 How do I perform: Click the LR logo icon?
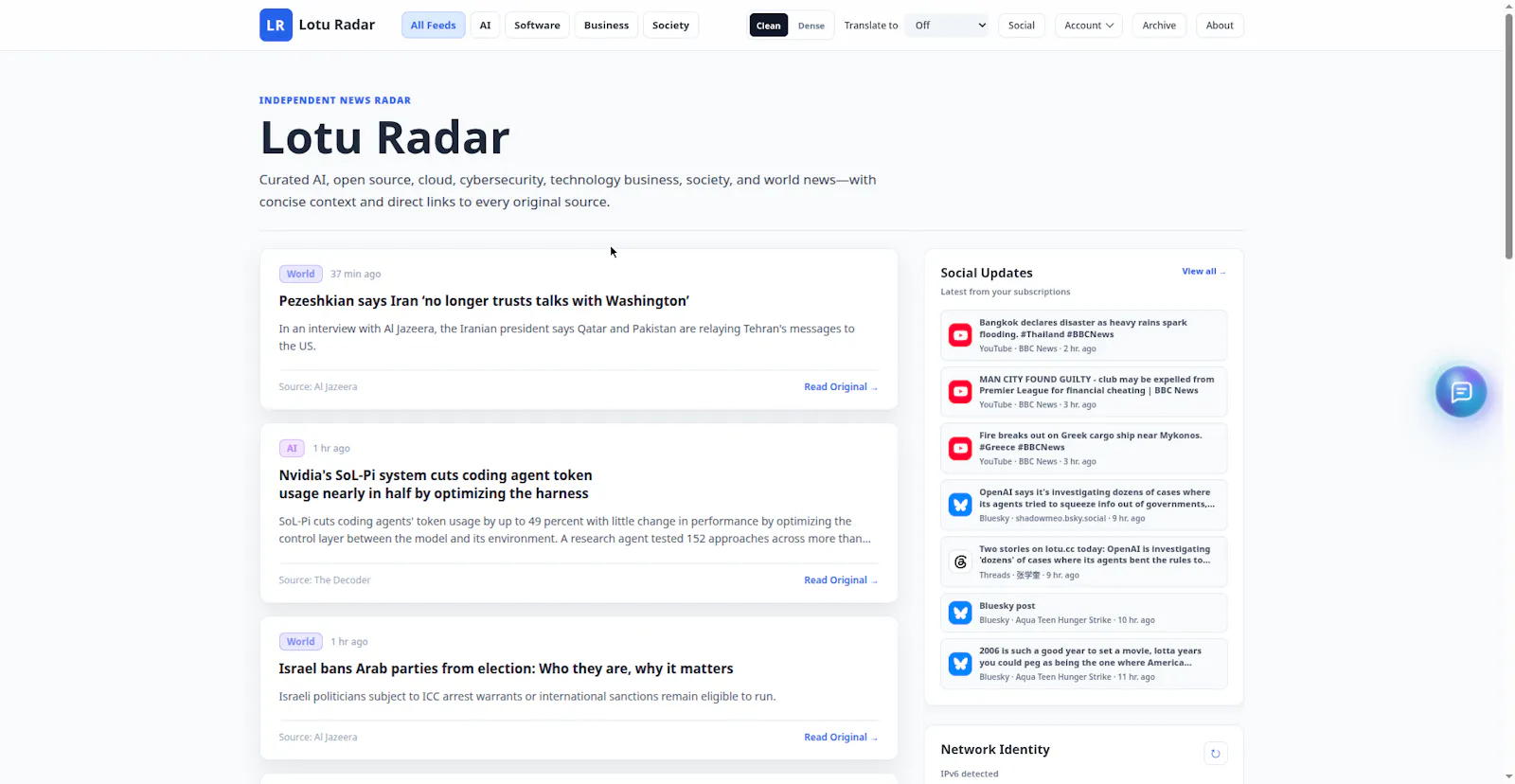point(276,26)
